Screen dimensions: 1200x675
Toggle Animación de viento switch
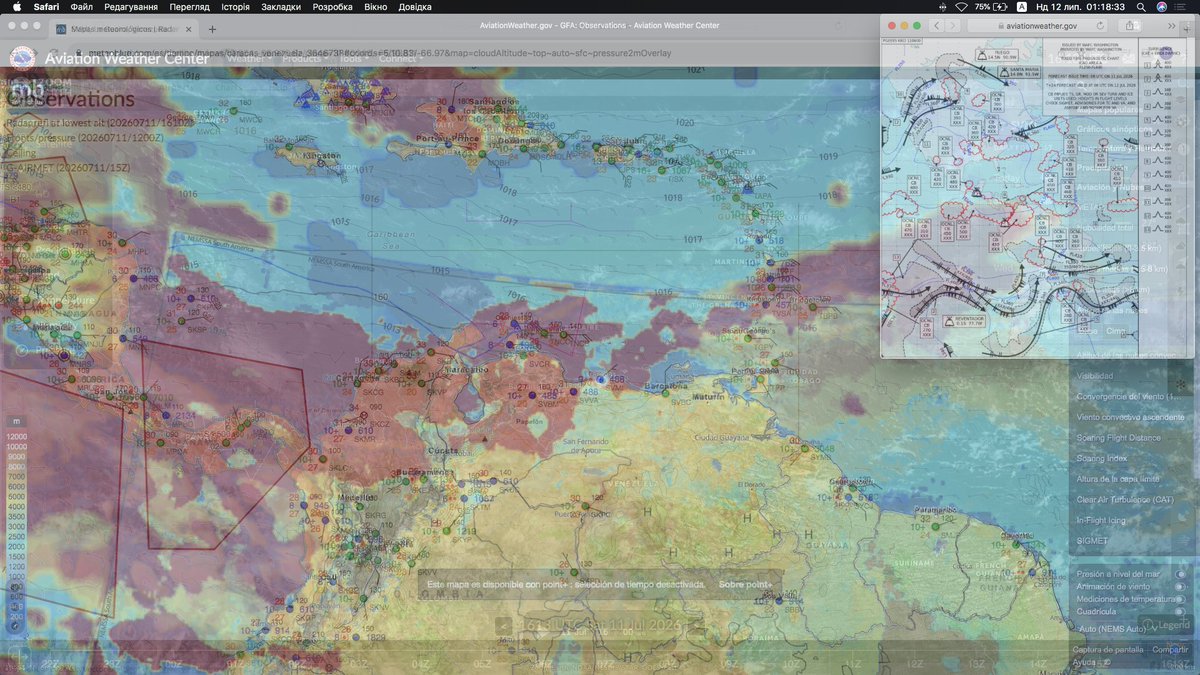click(x=1181, y=586)
